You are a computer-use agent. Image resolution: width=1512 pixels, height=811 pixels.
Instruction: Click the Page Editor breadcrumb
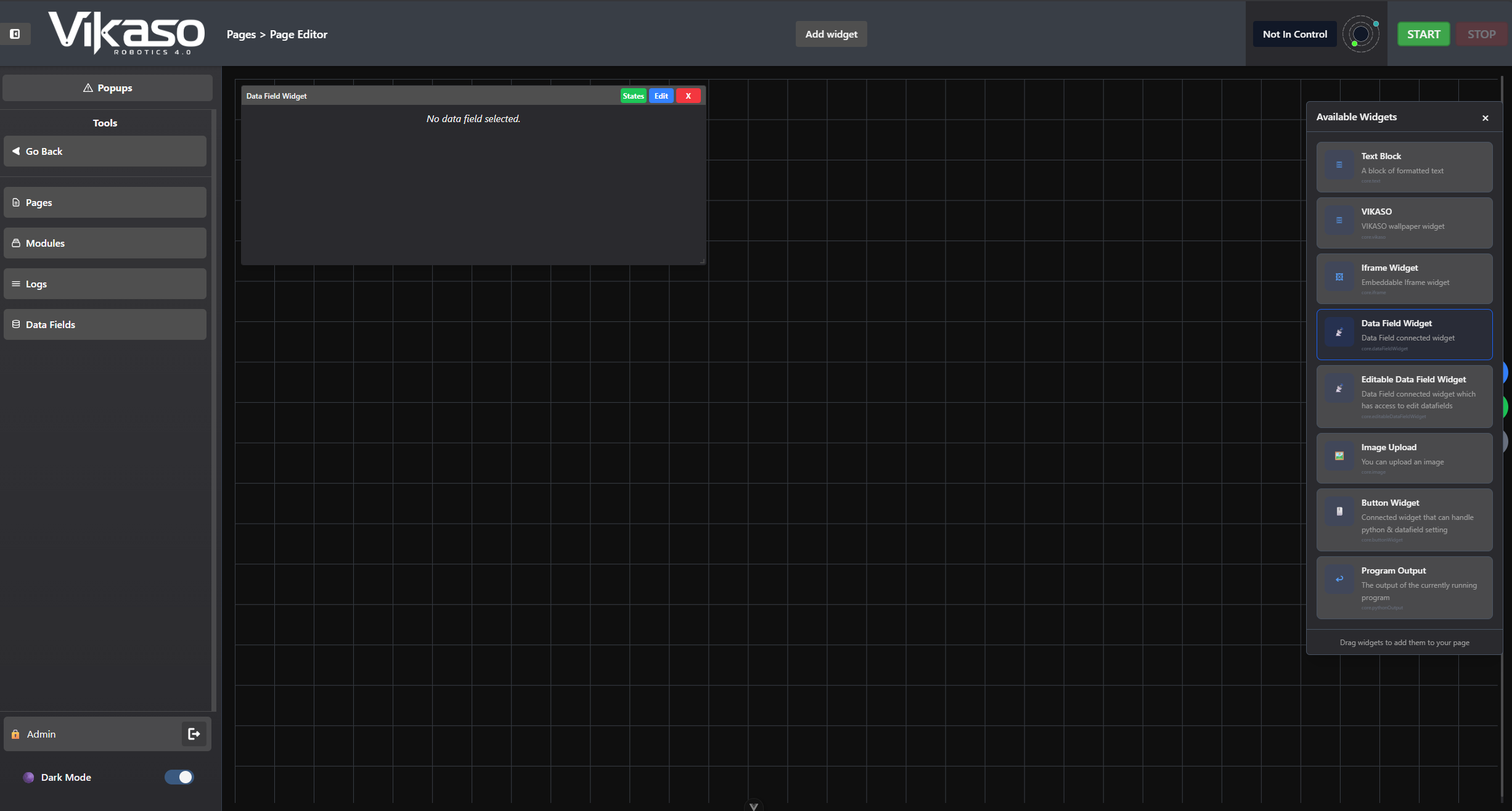pyautogui.click(x=298, y=35)
